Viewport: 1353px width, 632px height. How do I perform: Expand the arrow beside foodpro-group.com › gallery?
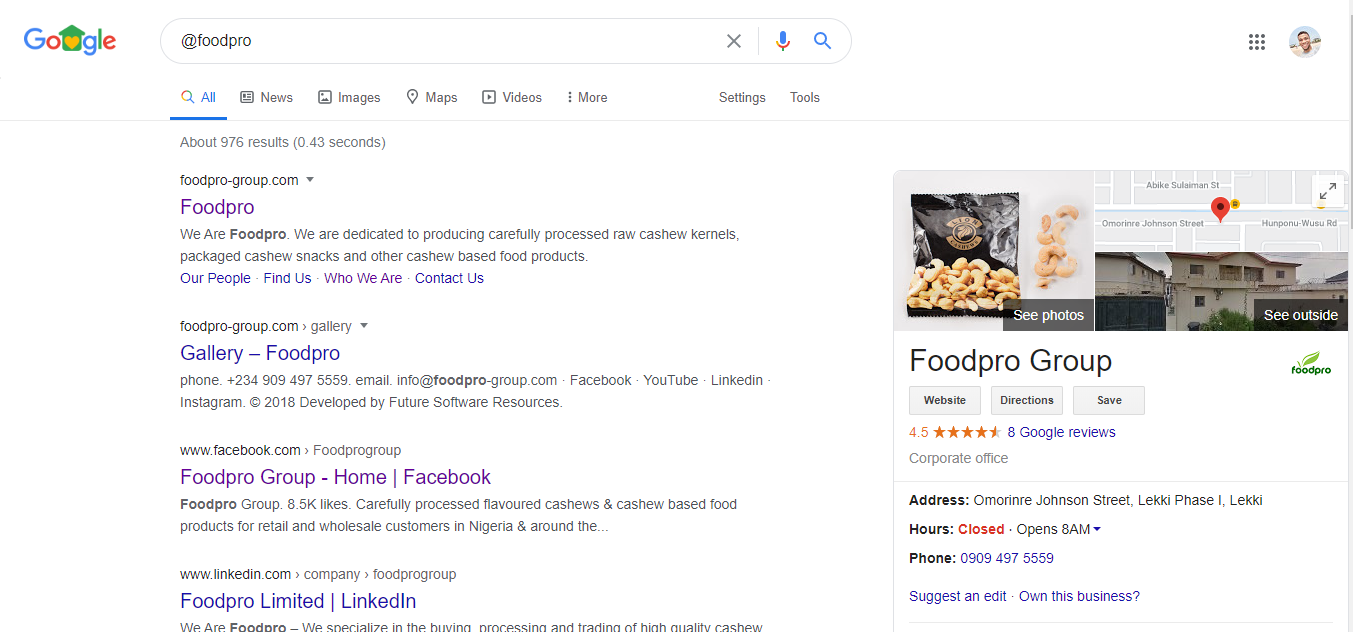[364, 326]
